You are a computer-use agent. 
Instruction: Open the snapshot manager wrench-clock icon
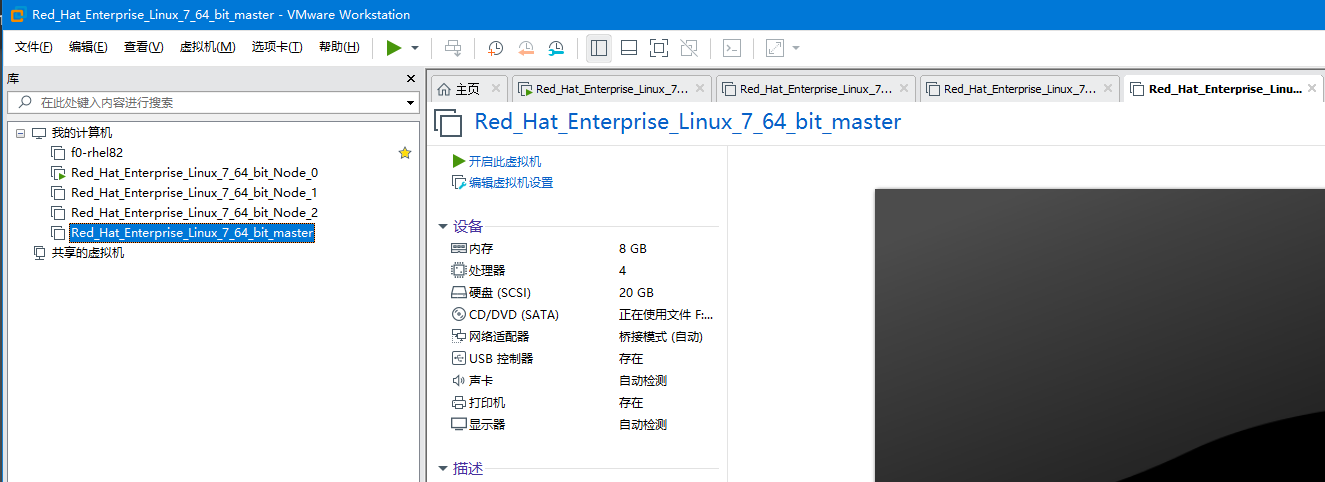pos(556,47)
